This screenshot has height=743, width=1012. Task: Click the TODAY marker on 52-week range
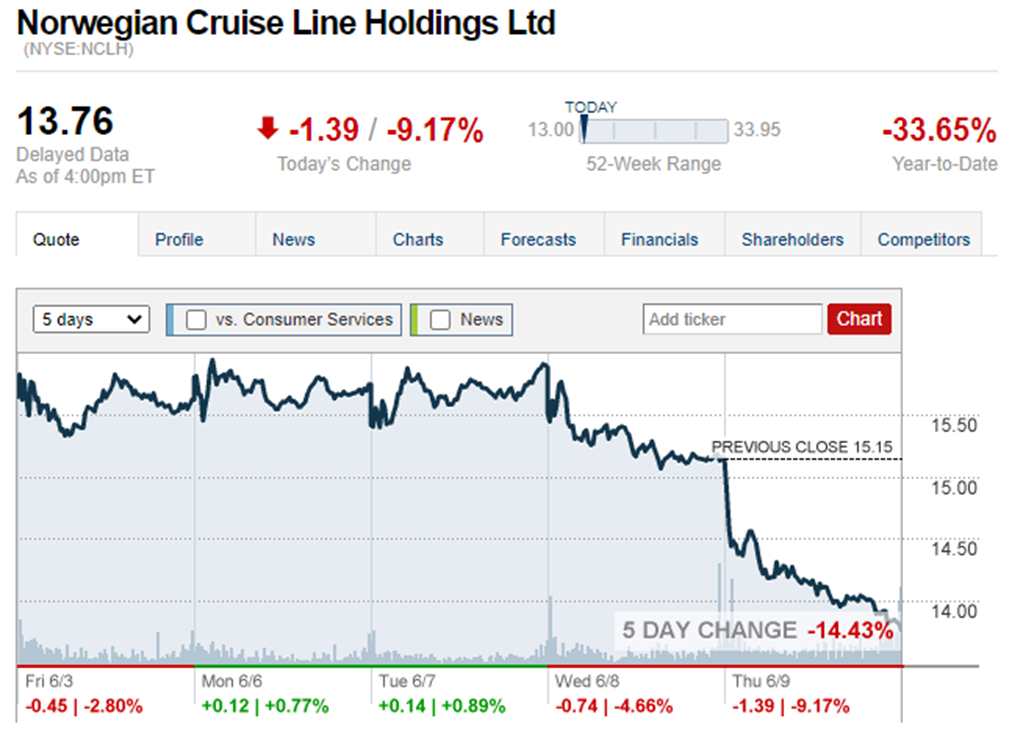(x=585, y=130)
